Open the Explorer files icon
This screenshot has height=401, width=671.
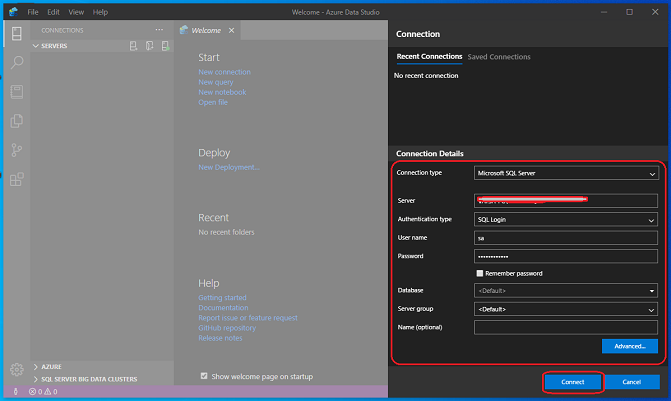pos(16,121)
